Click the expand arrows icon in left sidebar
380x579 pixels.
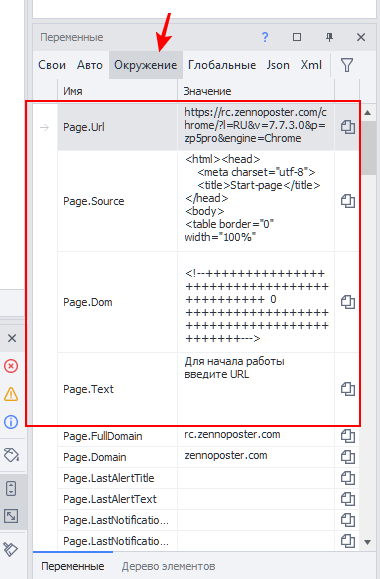coord(11,516)
